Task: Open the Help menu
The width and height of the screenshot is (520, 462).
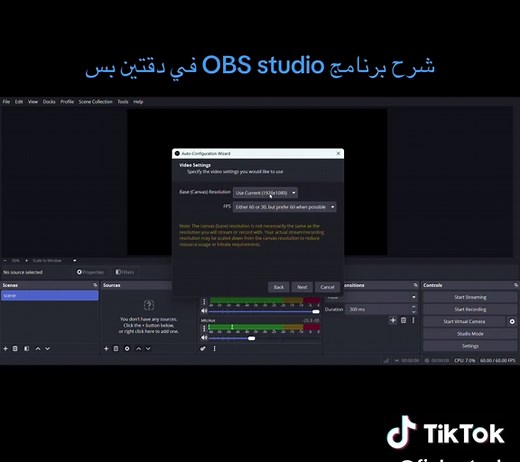Action: click(x=138, y=102)
